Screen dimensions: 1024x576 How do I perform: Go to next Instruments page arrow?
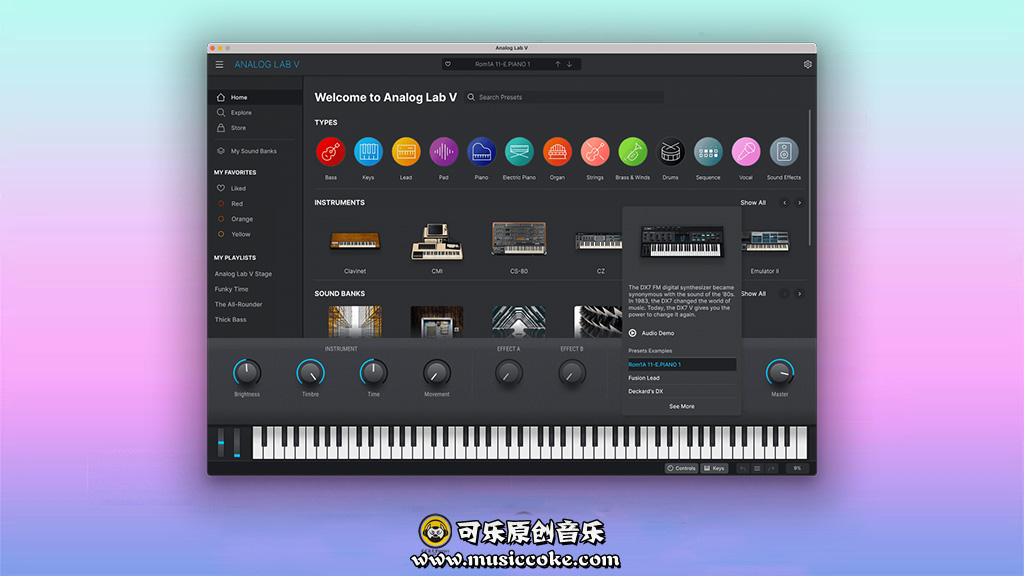coord(799,202)
